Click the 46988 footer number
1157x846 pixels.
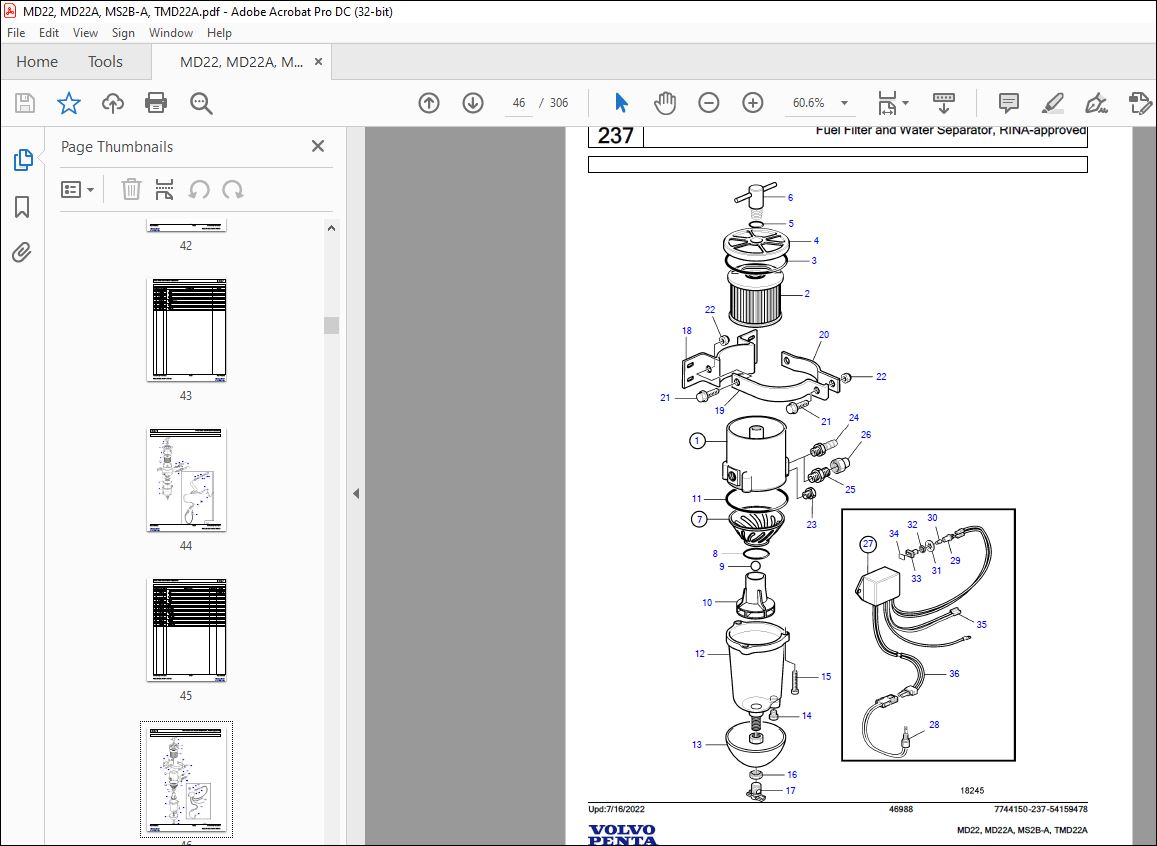tap(901, 809)
